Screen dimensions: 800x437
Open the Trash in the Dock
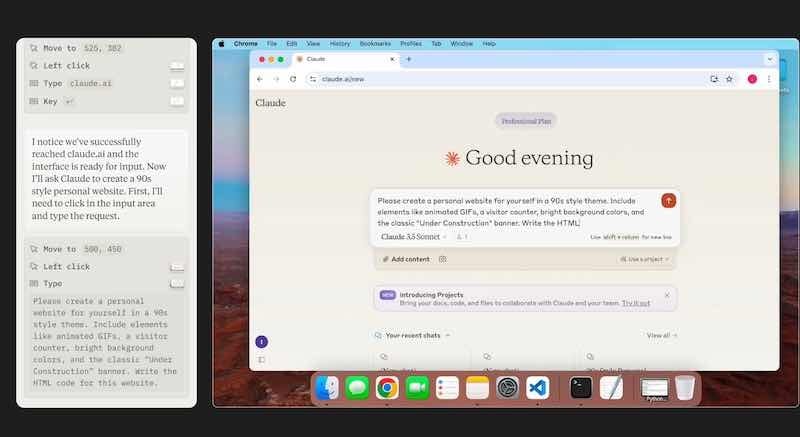(x=685, y=388)
